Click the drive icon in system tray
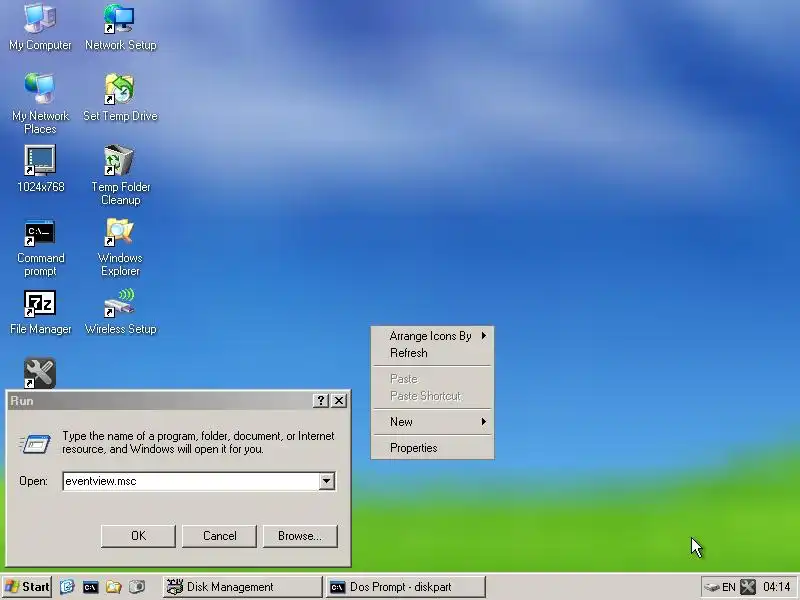The image size is (800, 600). (711, 587)
